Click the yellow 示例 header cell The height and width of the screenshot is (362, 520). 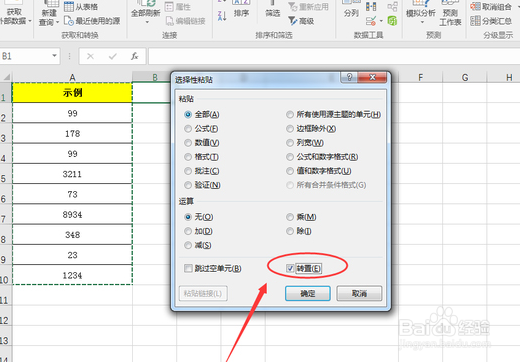[72, 93]
